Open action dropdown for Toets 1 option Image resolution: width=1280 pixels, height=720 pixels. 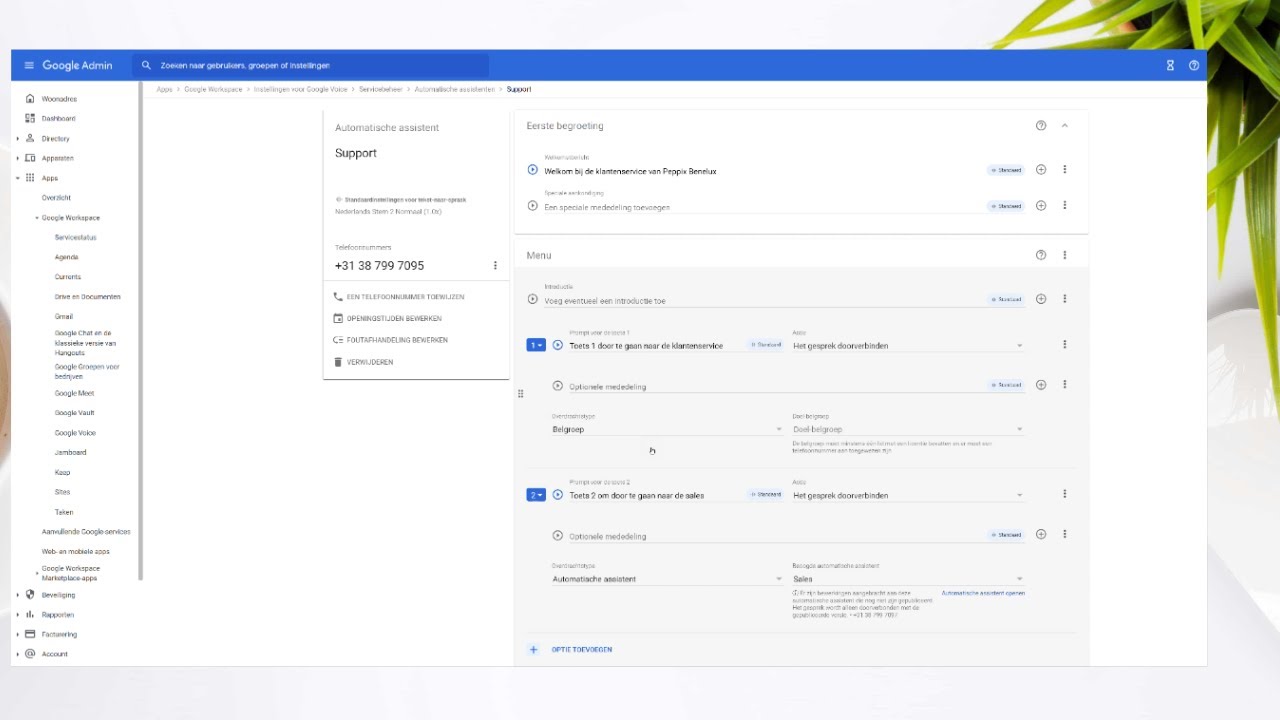(908, 346)
